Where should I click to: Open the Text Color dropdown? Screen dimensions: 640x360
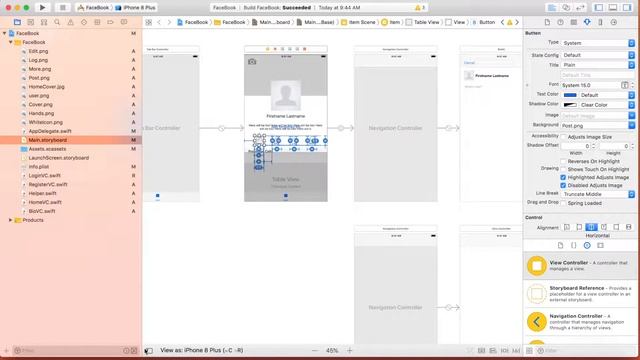pos(607,95)
